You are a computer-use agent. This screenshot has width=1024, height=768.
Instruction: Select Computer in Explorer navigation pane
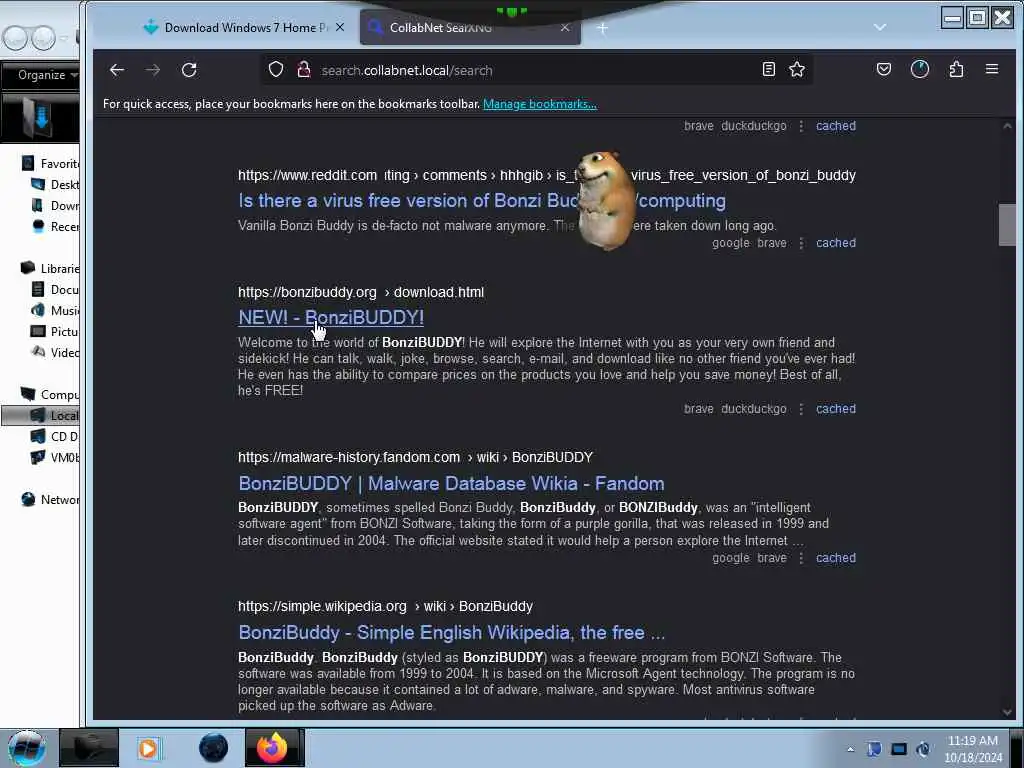(51, 394)
